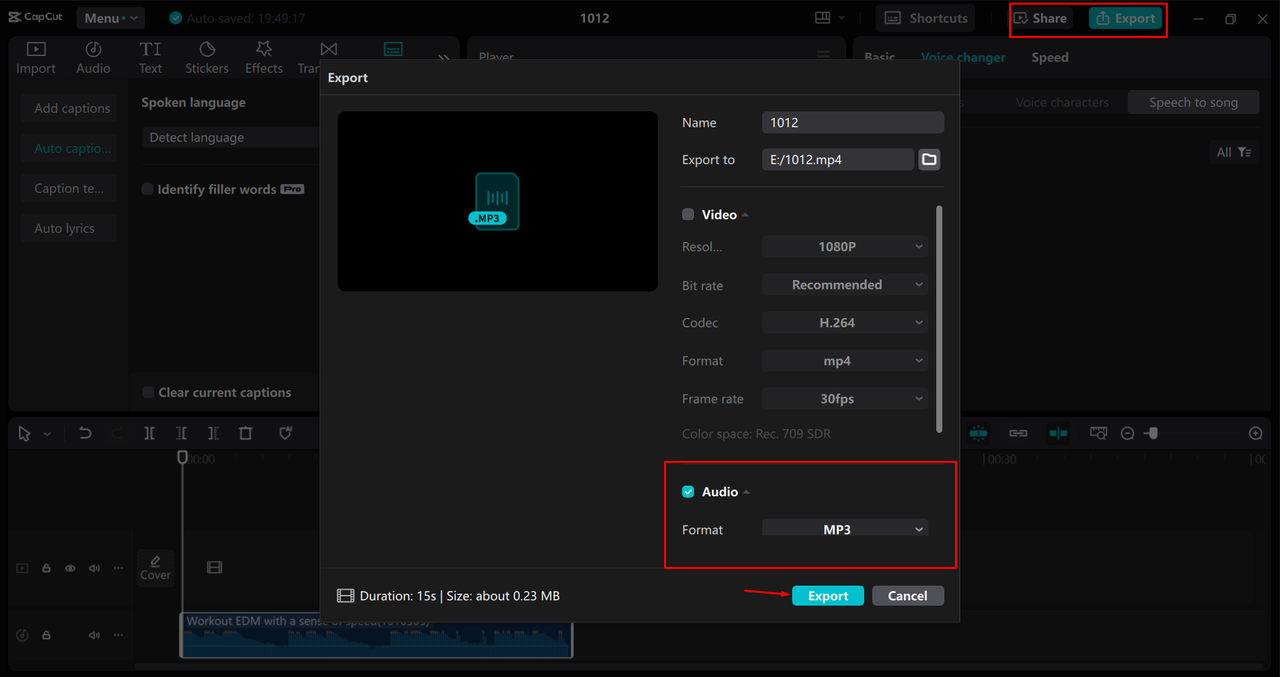Open the Detect language dropdown
Viewport: 1280px width, 677px height.
(231, 137)
